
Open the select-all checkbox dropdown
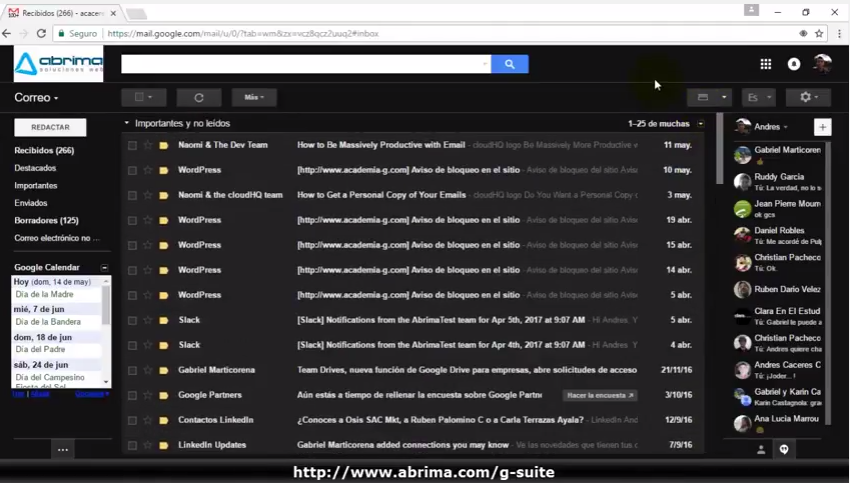pyautogui.click(x=144, y=97)
